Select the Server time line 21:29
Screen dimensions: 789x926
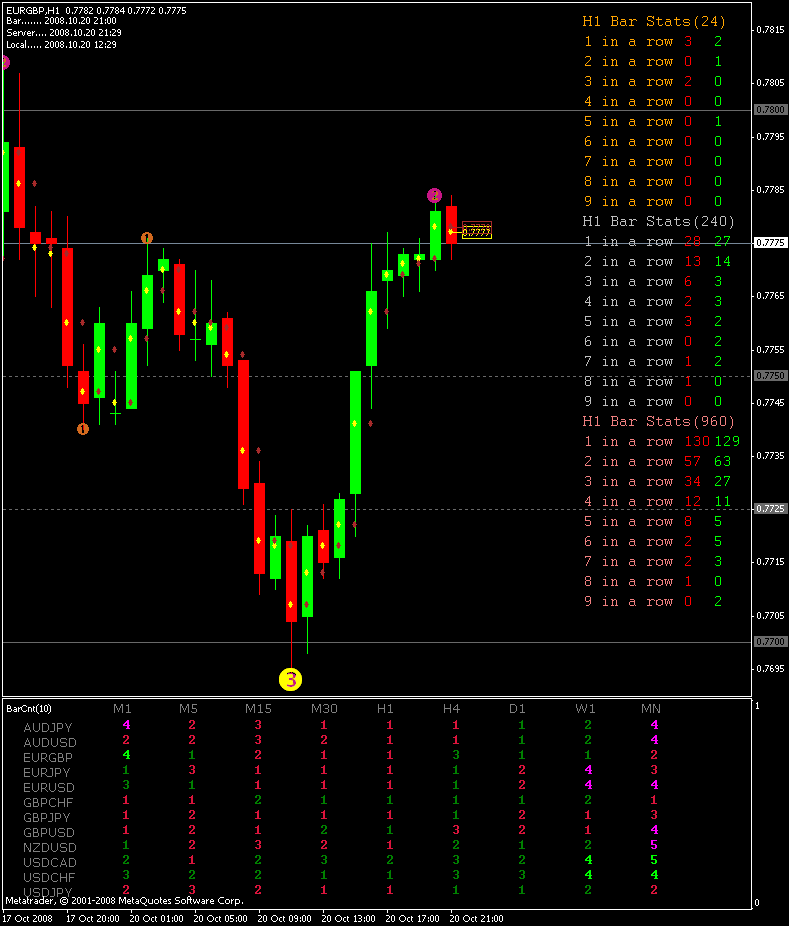(x=64, y=32)
